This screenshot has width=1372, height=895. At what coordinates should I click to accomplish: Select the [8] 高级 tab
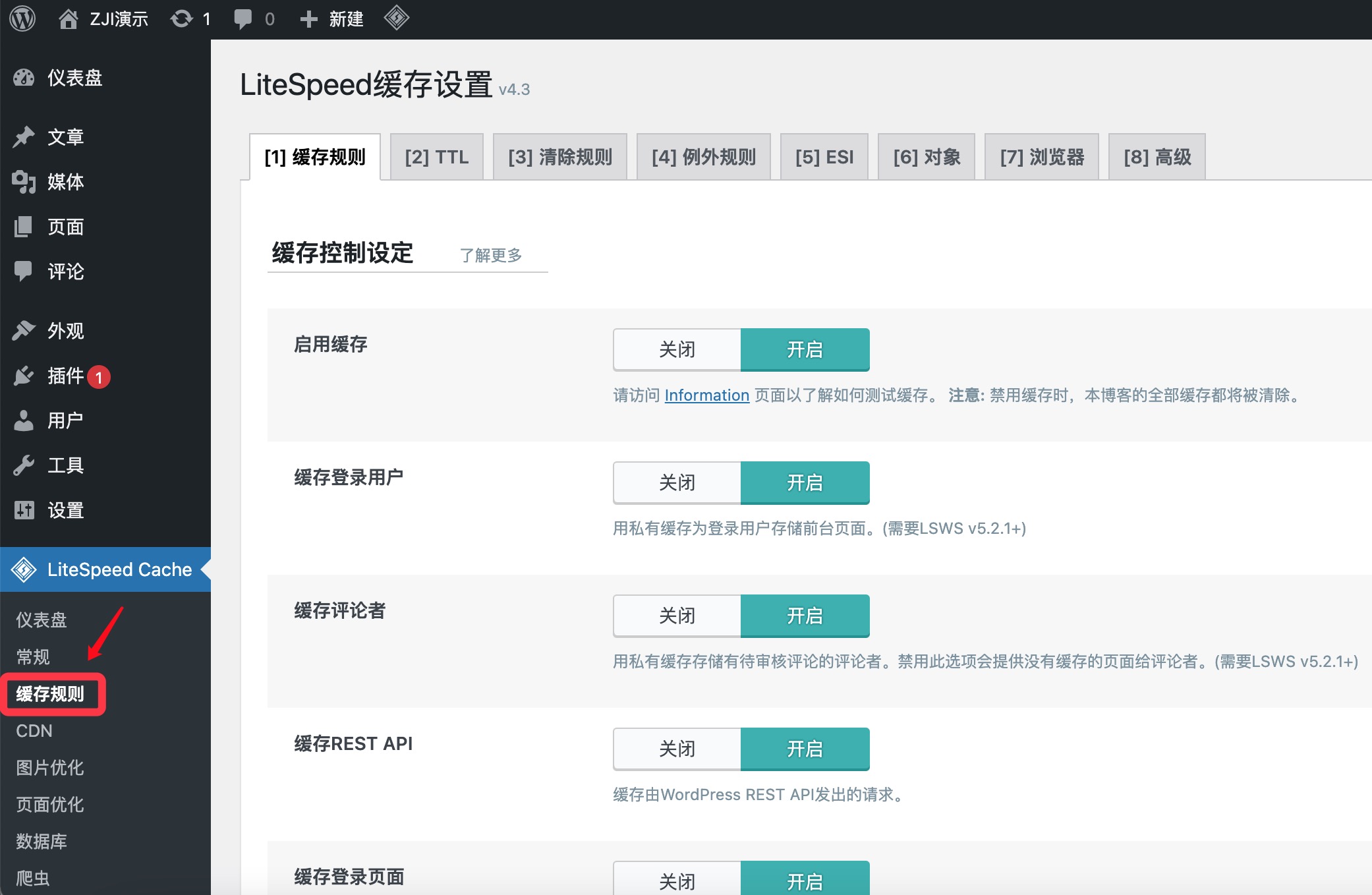(1157, 157)
